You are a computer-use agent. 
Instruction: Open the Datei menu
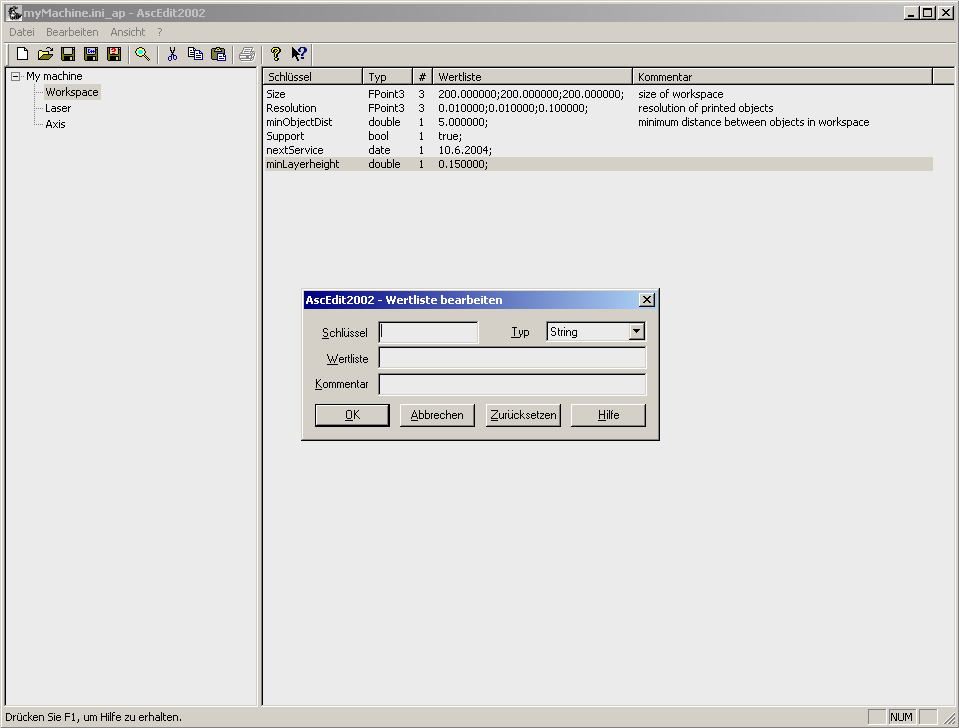21,32
